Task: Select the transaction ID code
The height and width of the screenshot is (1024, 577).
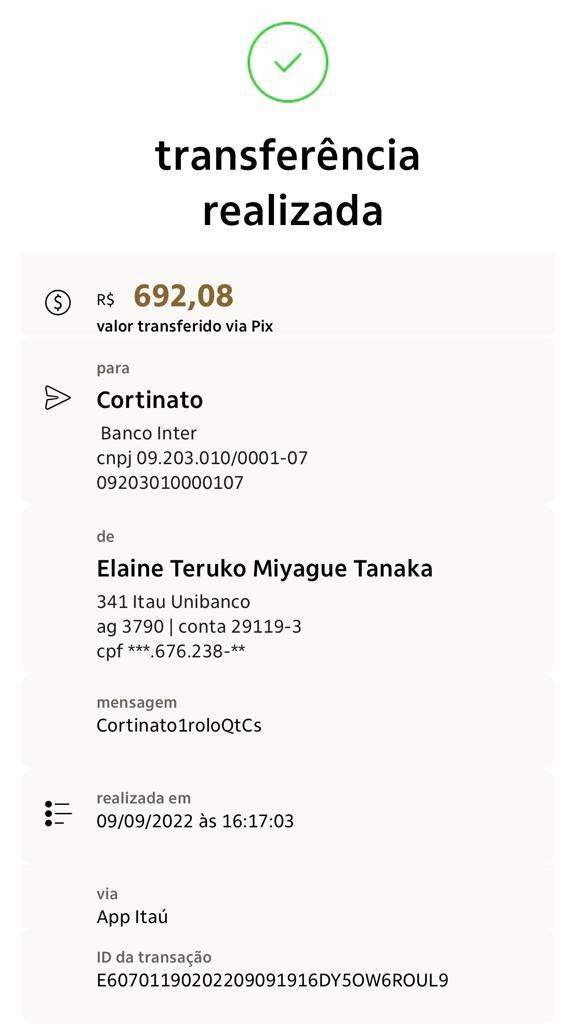Action: [x=272, y=981]
